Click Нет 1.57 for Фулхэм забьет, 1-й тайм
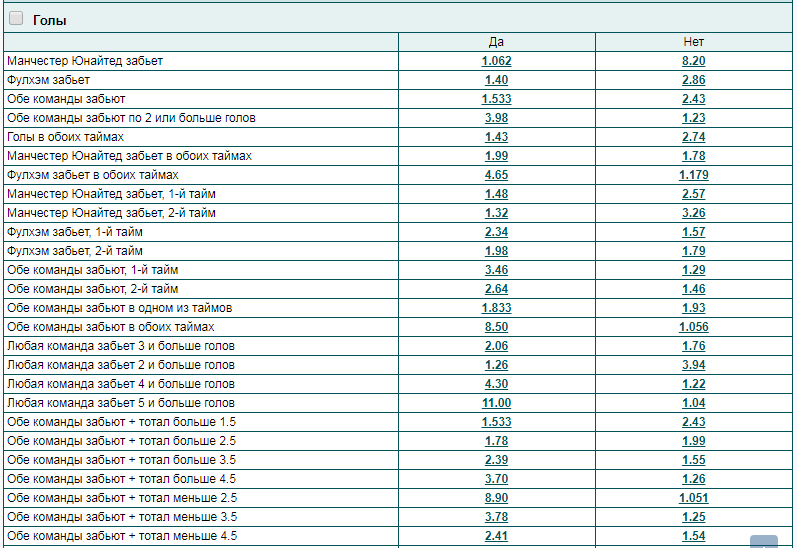The width and height of the screenshot is (797, 548). tap(693, 232)
